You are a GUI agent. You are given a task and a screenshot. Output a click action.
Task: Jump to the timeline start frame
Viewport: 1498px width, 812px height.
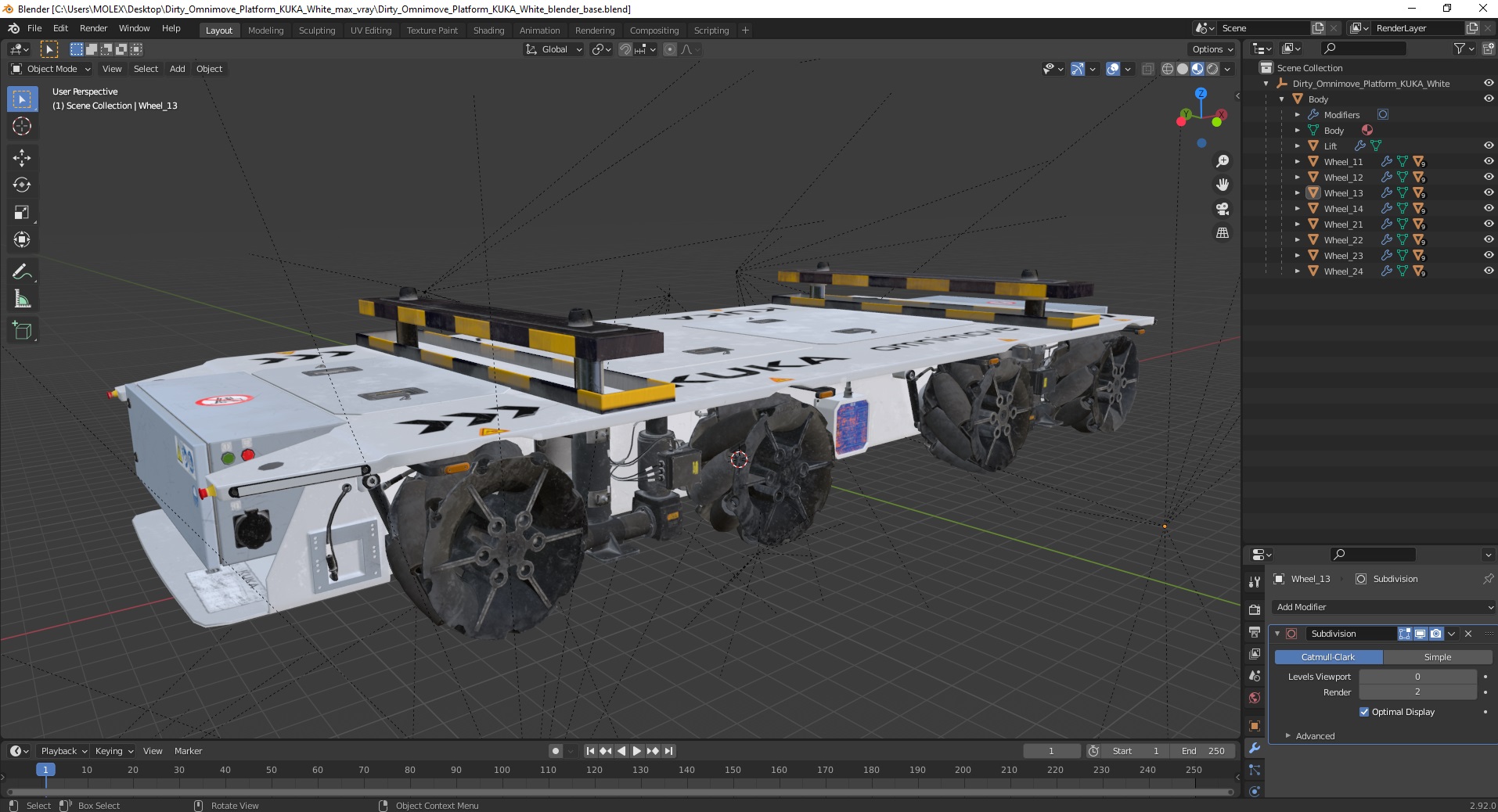(590, 751)
